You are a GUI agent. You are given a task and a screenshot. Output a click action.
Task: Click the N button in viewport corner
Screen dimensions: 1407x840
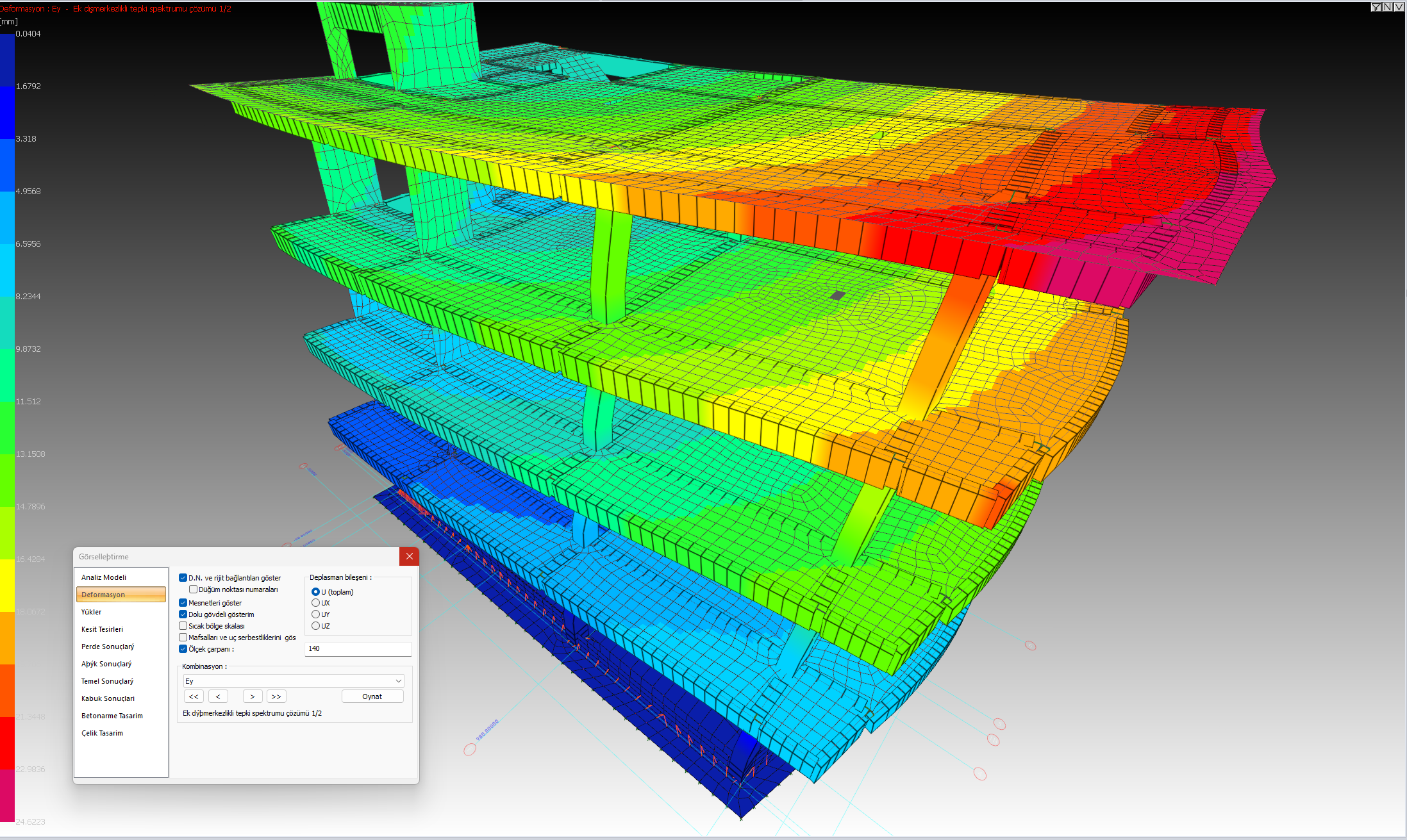[1387, 7]
